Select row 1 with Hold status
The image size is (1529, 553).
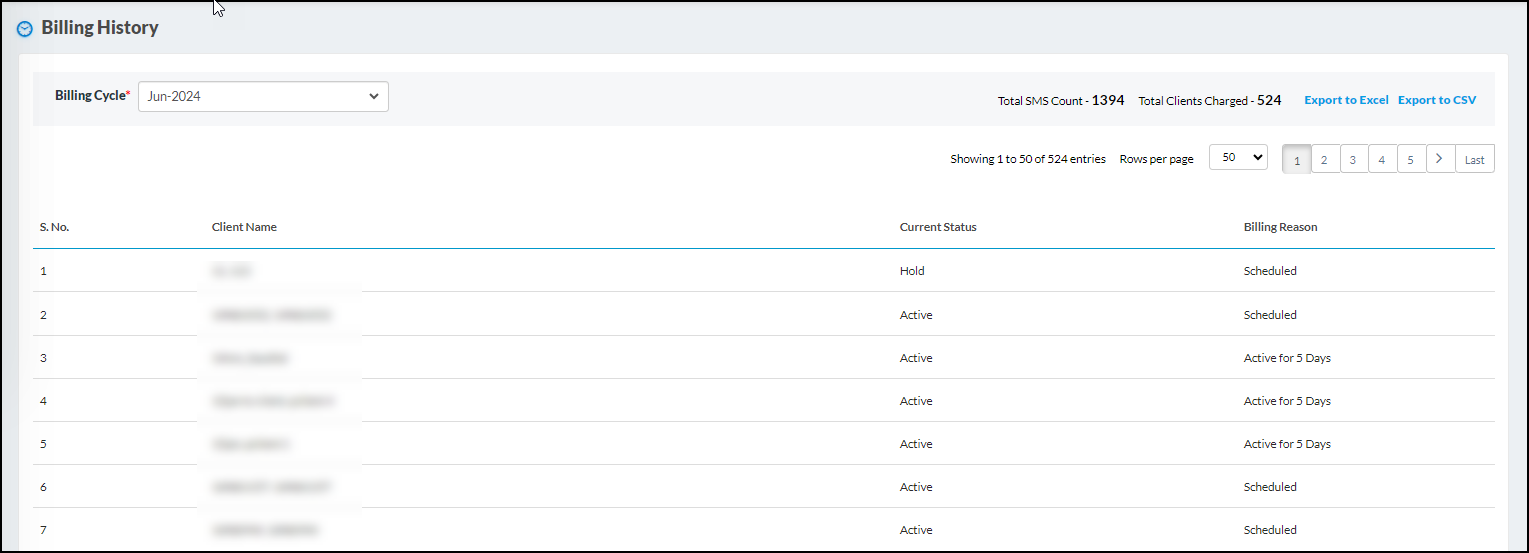(912, 271)
